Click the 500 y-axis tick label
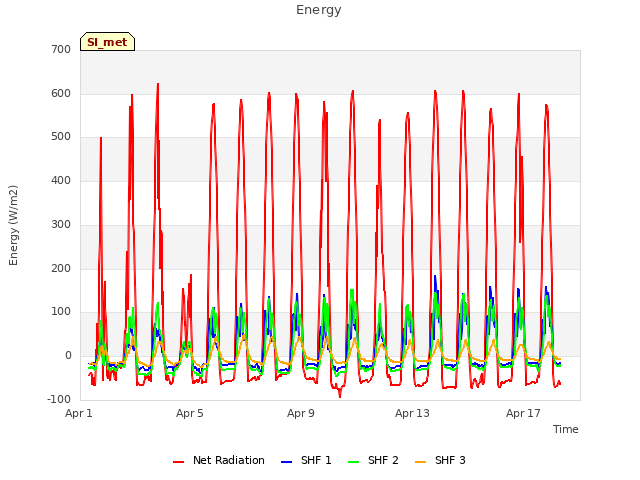 (x=61, y=137)
